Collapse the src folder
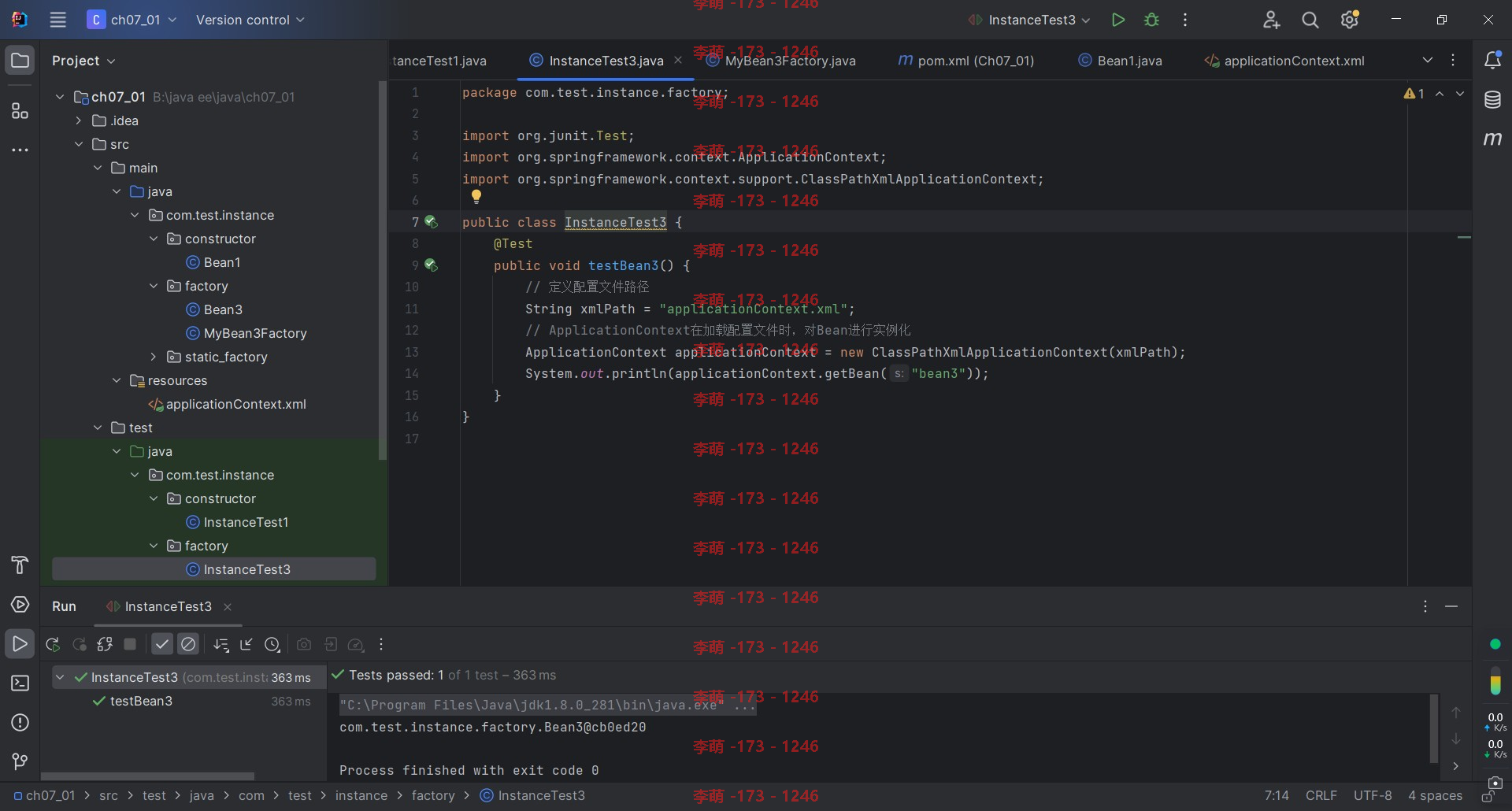The image size is (1512, 811). point(78,144)
